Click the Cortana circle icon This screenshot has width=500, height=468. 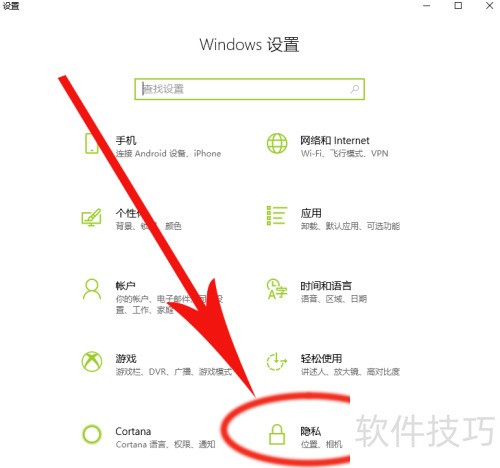pos(92,434)
